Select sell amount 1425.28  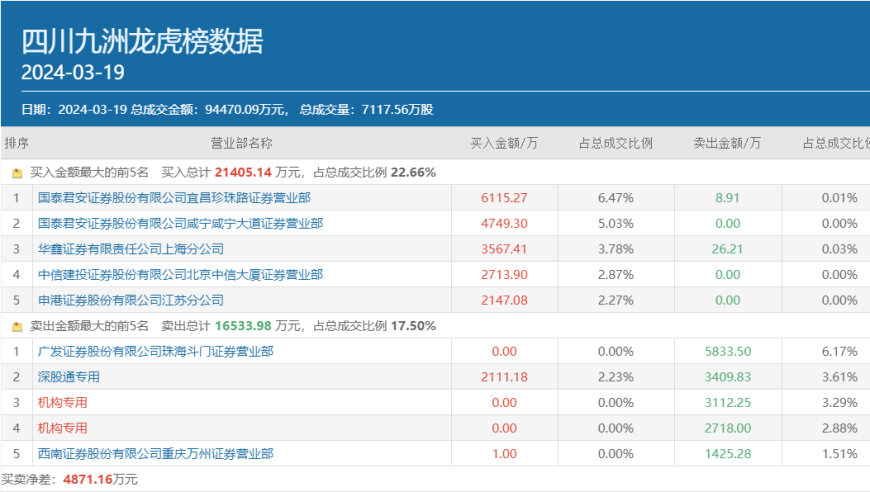728,454
